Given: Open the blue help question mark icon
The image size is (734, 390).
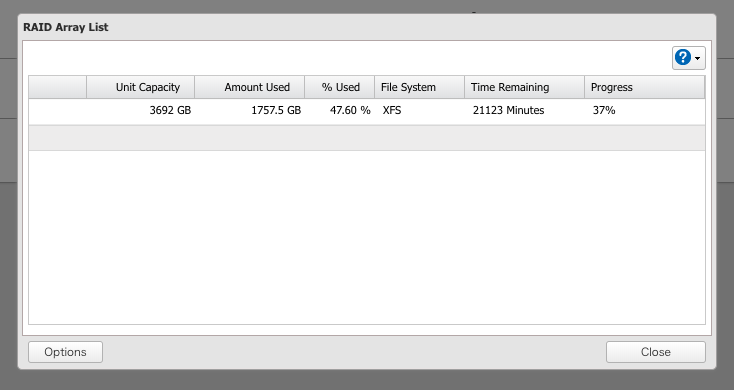Looking at the screenshot, I should (x=683, y=58).
